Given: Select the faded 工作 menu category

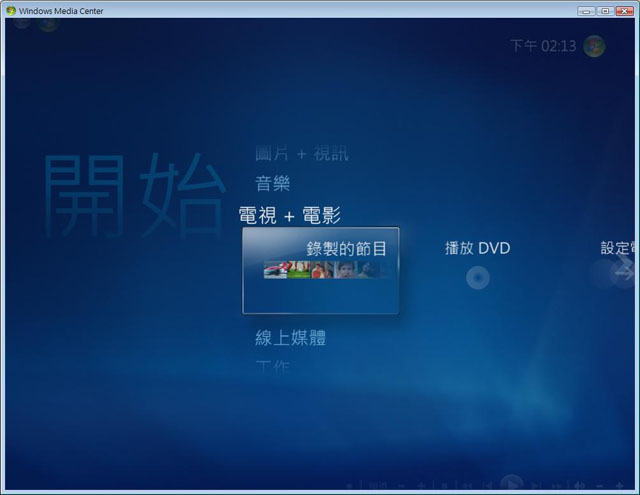Looking at the screenshot, I should tap(273, 366).
